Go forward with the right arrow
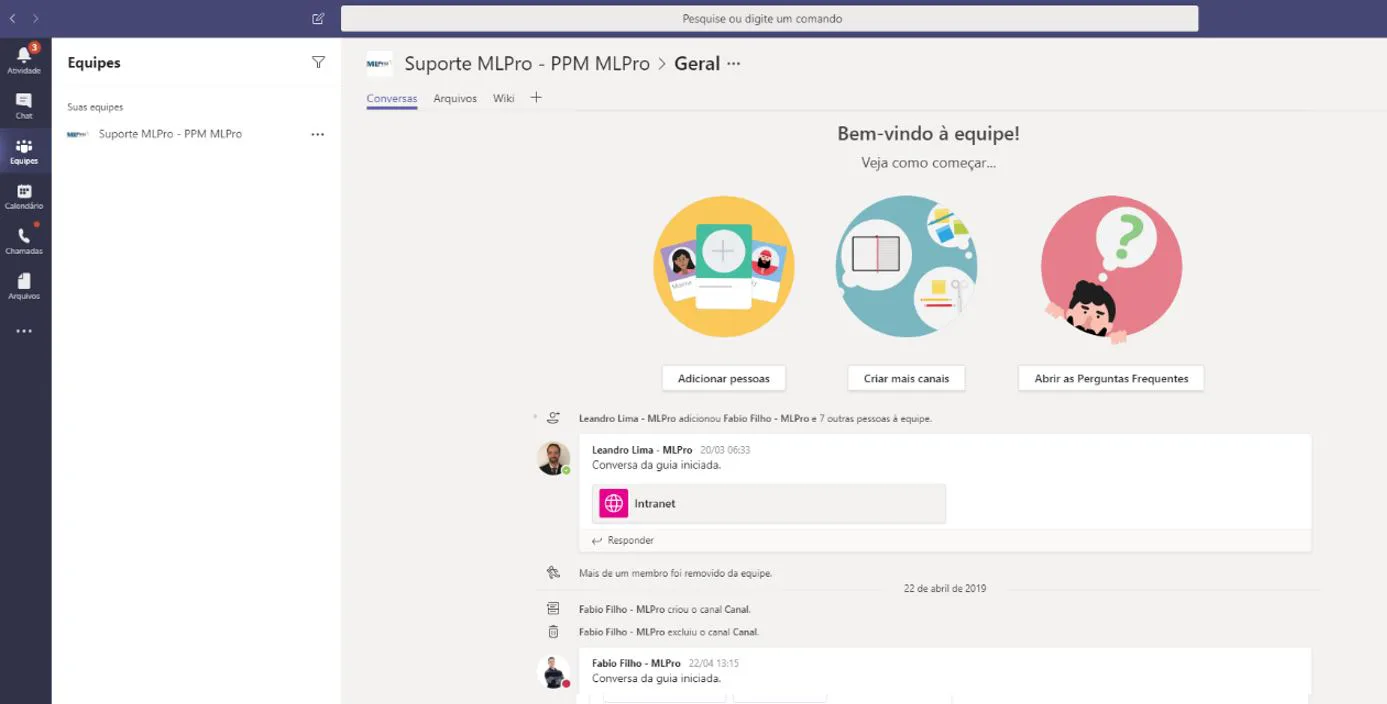This screenshot has width=1387, height=704. (x=36, y=18)
